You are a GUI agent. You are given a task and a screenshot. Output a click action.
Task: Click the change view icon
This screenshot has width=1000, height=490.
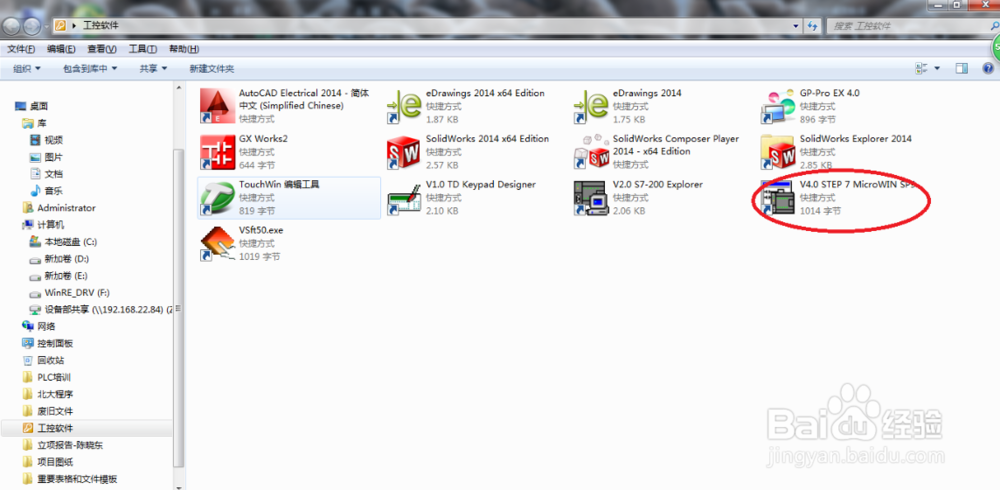(921, 68)
